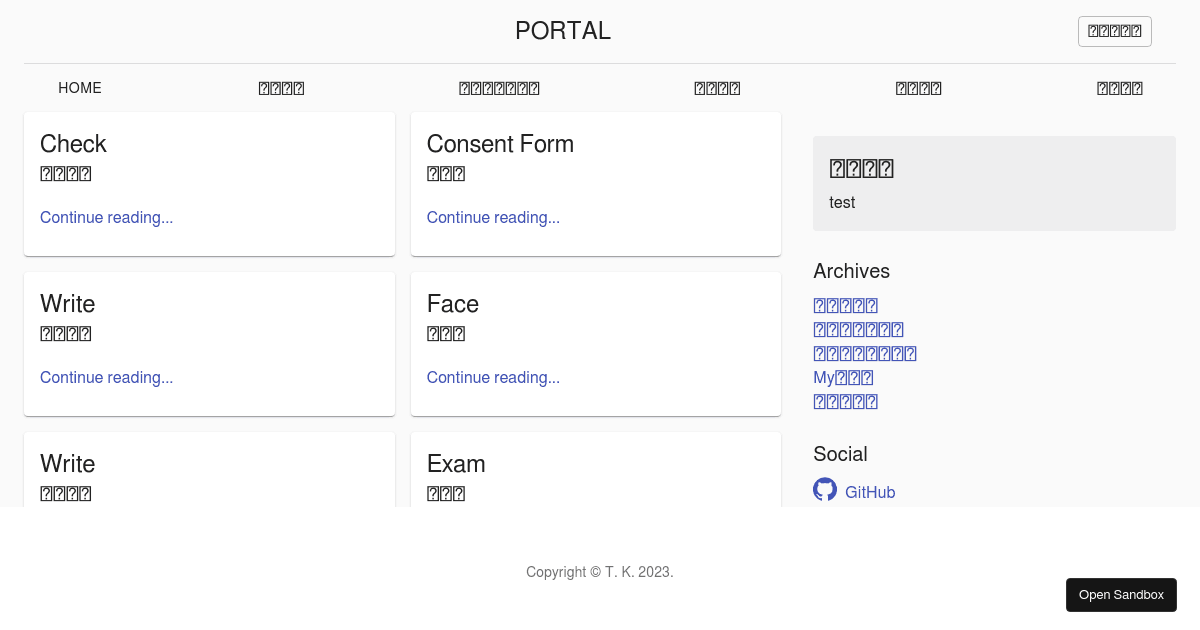Click the second Write post card

[209, 470]
